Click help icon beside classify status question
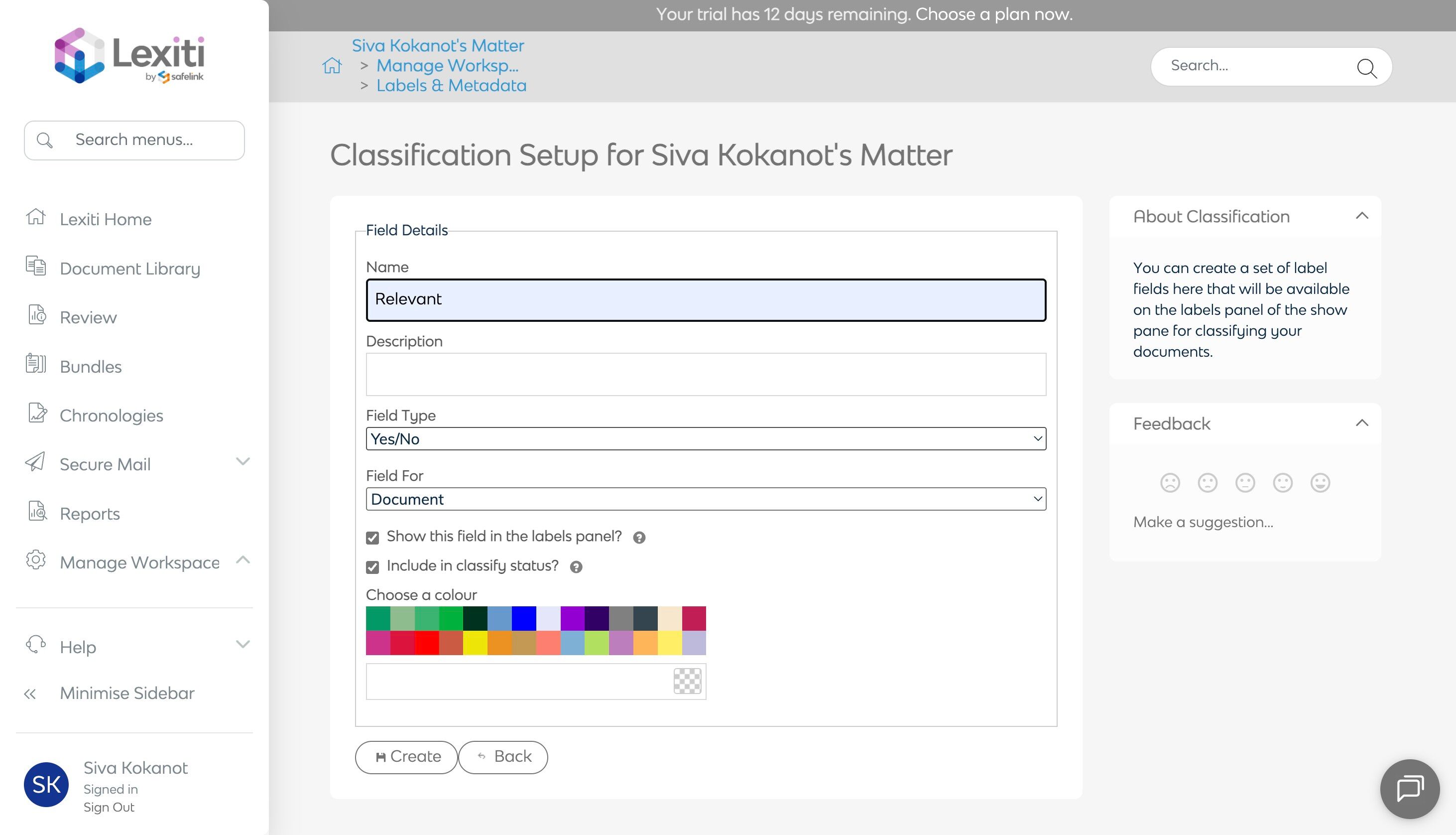The height and width of the screenshot is (835, 1456). (576, 567)
